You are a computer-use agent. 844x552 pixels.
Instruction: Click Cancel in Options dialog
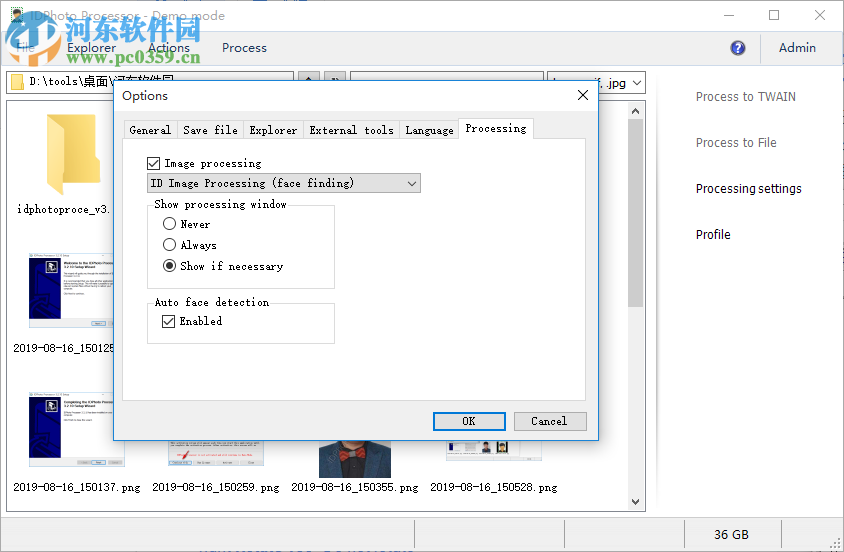(550, 421)
